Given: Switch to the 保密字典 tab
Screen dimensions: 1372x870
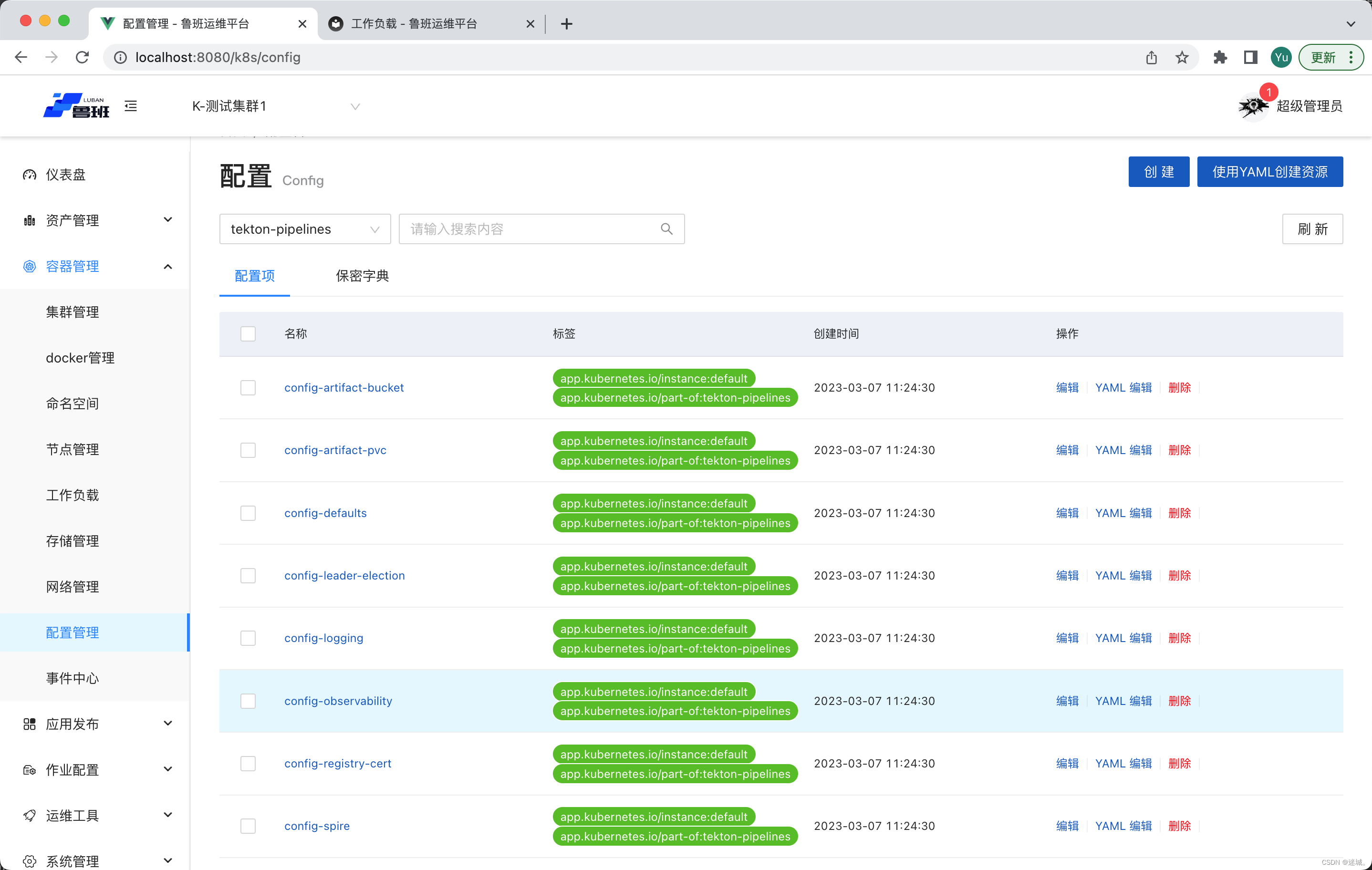Looking at the screenshot, I should [x=363, y=276].
